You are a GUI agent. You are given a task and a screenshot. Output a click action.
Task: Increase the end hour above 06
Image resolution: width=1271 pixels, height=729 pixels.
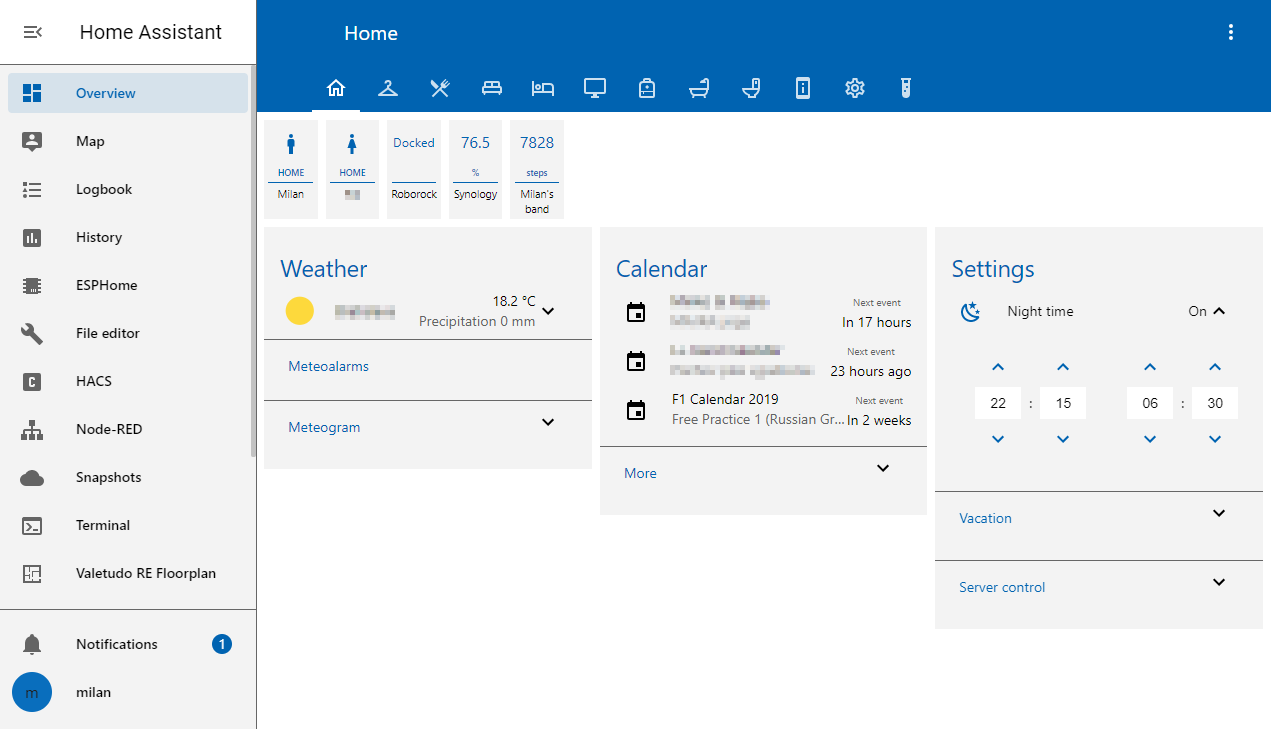(1150, 368)
